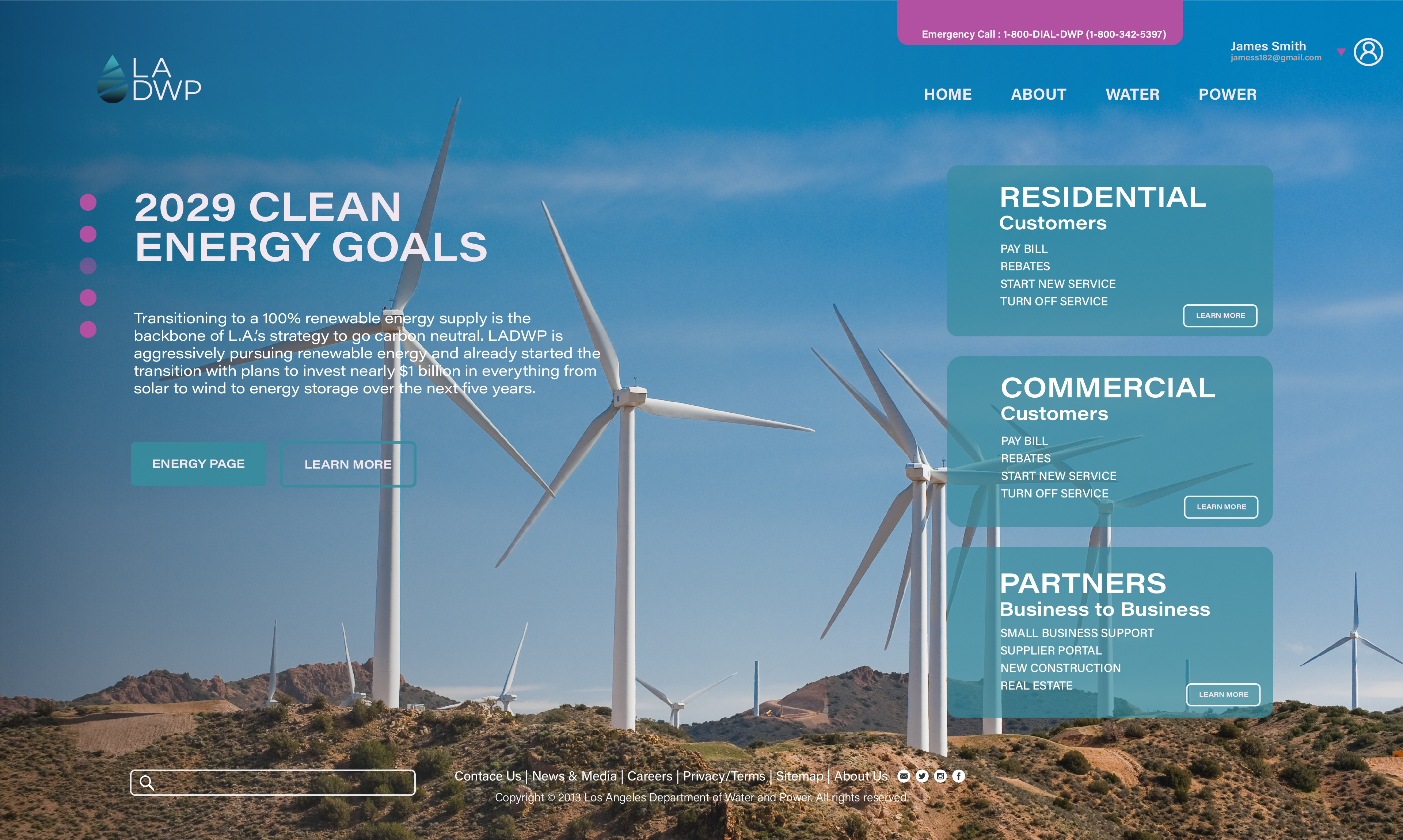Screen dimensions: 1403x840
Task: Select the fourth slide indicator dot
Action: (88, 297)
